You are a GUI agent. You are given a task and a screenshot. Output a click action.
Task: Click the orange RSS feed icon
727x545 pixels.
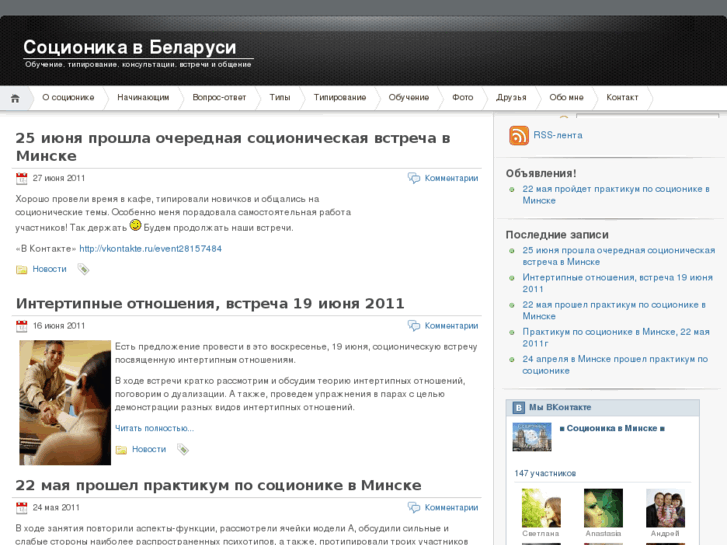point(519,135)
